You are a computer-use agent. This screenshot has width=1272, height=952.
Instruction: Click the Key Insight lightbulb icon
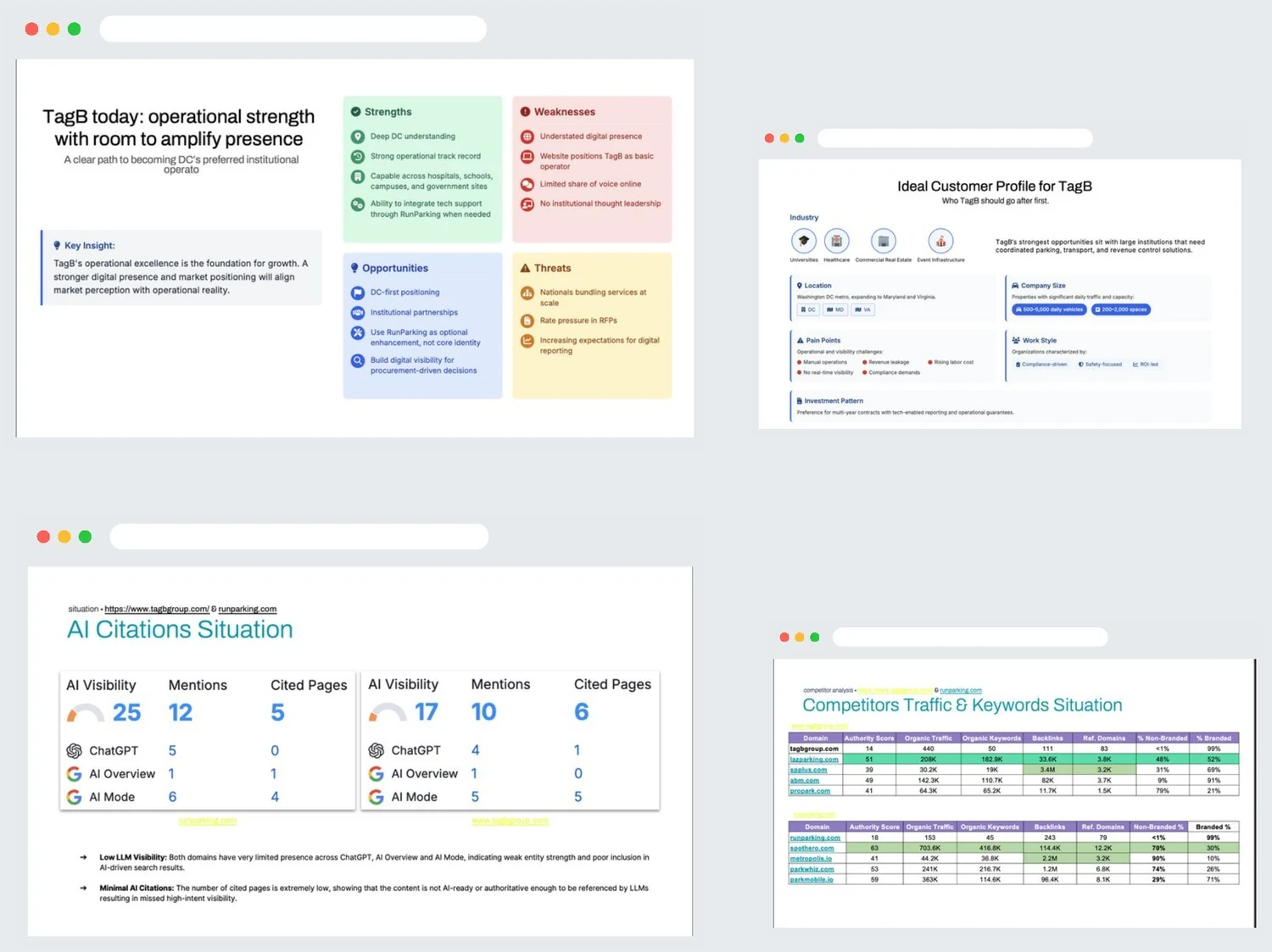(57, 246)
